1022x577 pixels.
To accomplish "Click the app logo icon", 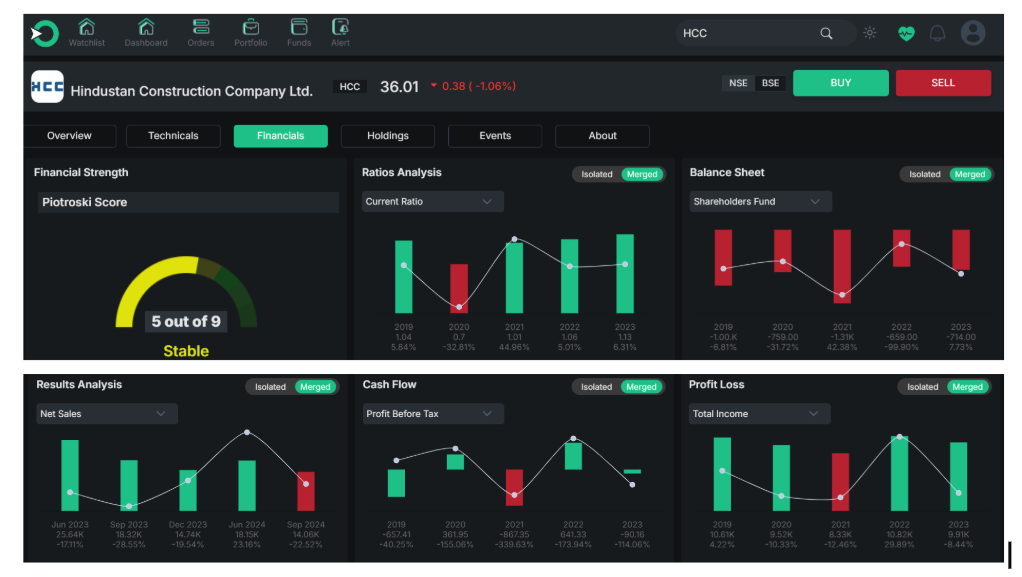I will (44, 33).
